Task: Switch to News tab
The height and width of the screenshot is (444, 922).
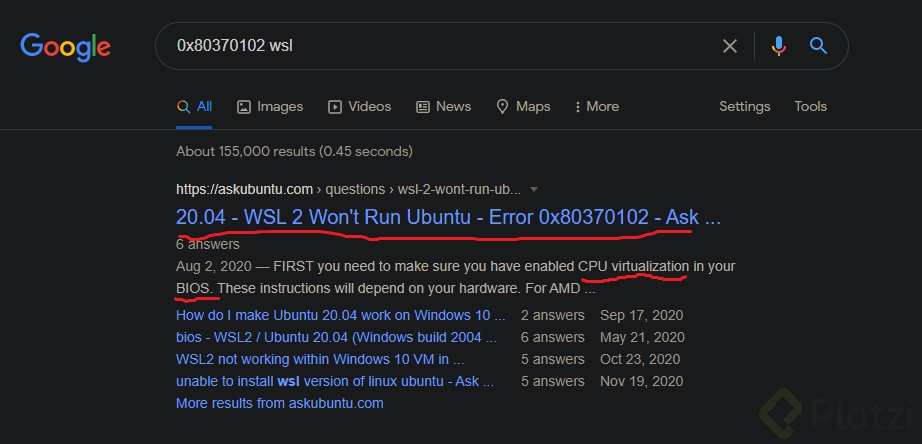Action: coord(443,106)
